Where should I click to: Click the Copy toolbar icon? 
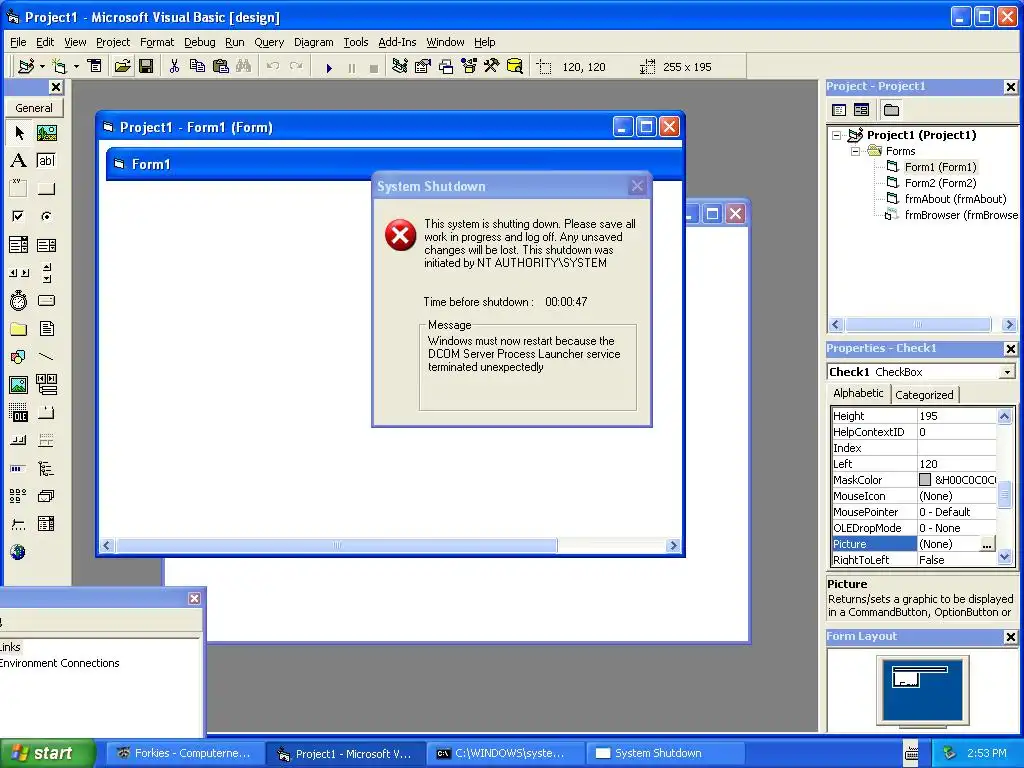point(197,66)
